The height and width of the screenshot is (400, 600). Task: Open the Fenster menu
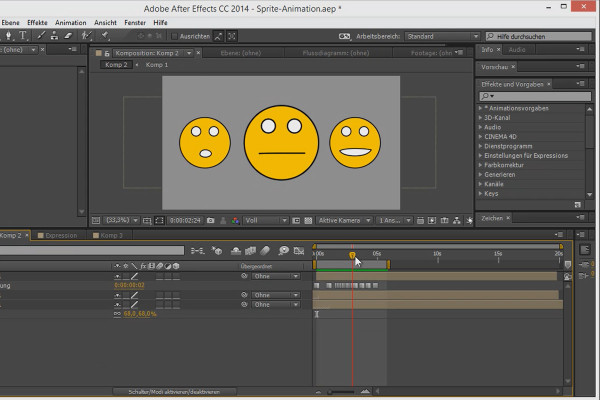(x=135, y=23)
